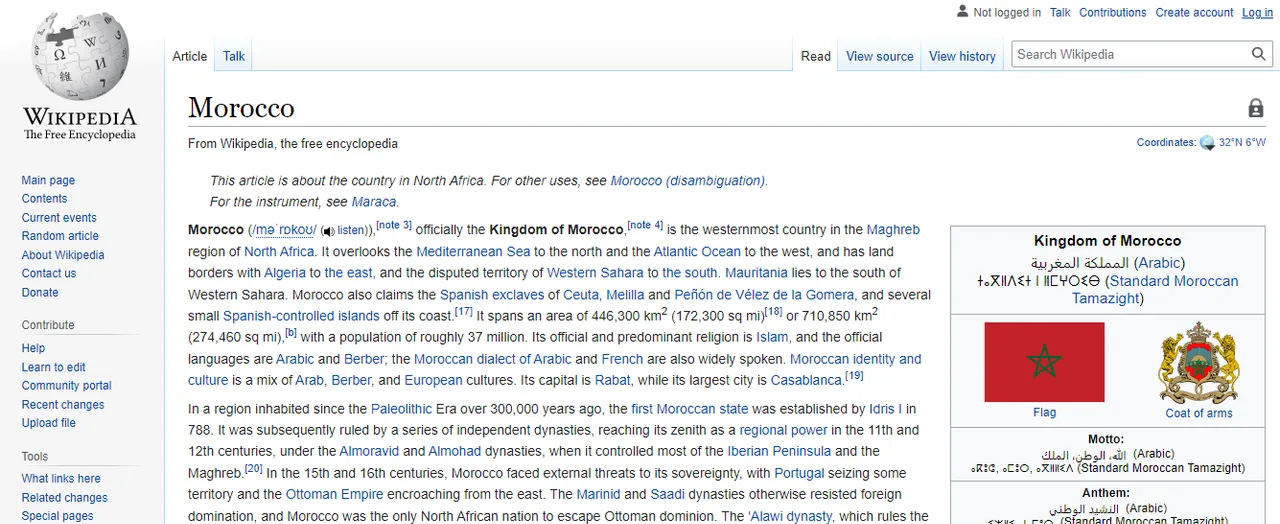Open the Idris I link
This screenshot has width=1280, height=524.
coord(885,409)
